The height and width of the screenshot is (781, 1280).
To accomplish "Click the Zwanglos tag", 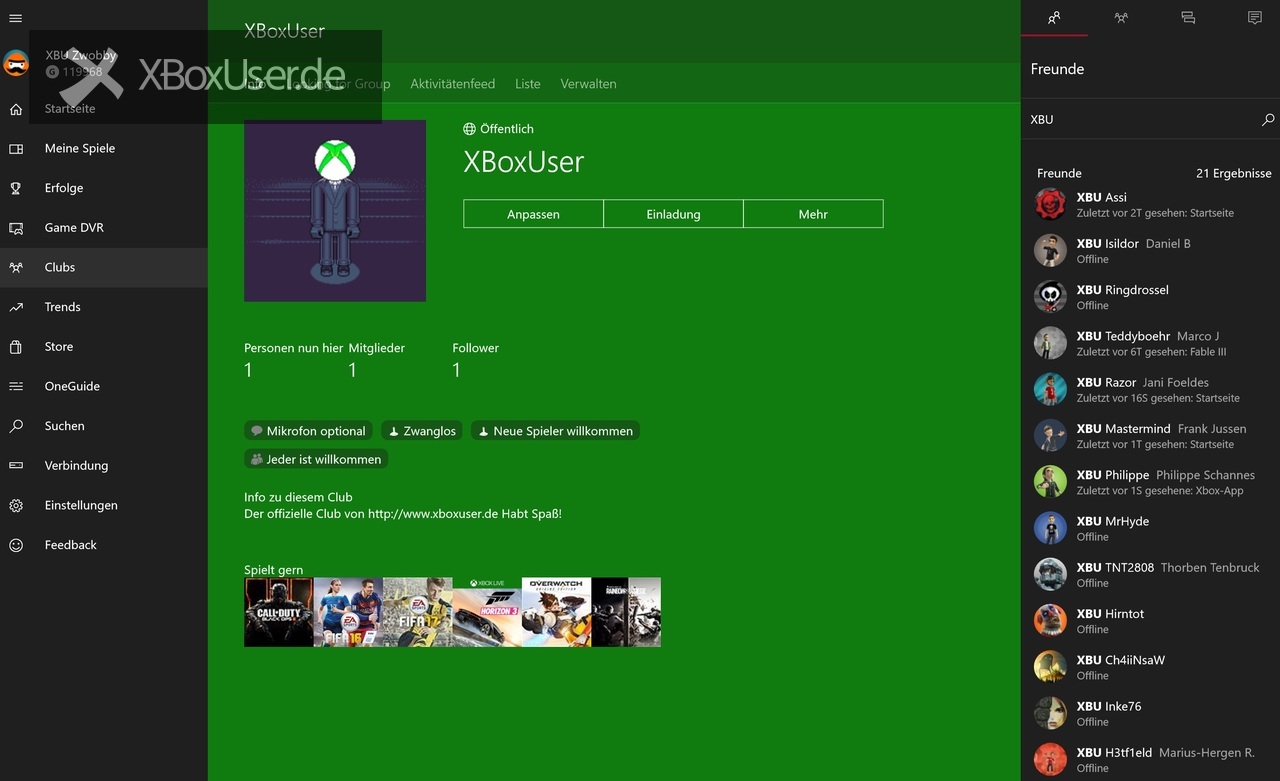I will pyautogui.click(x=422, y=431).
